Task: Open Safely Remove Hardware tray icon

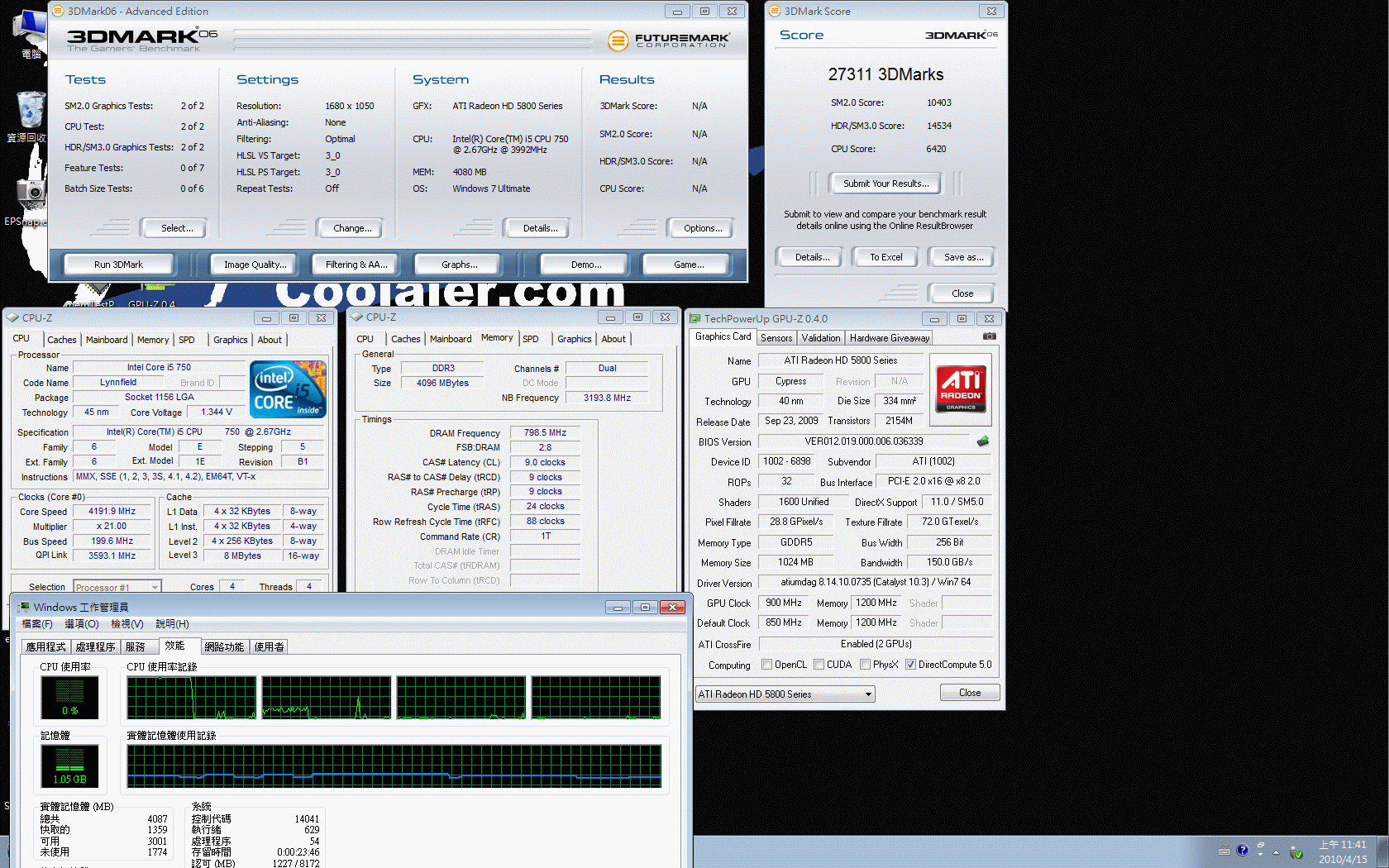Action: click(x=1296, y=852)
